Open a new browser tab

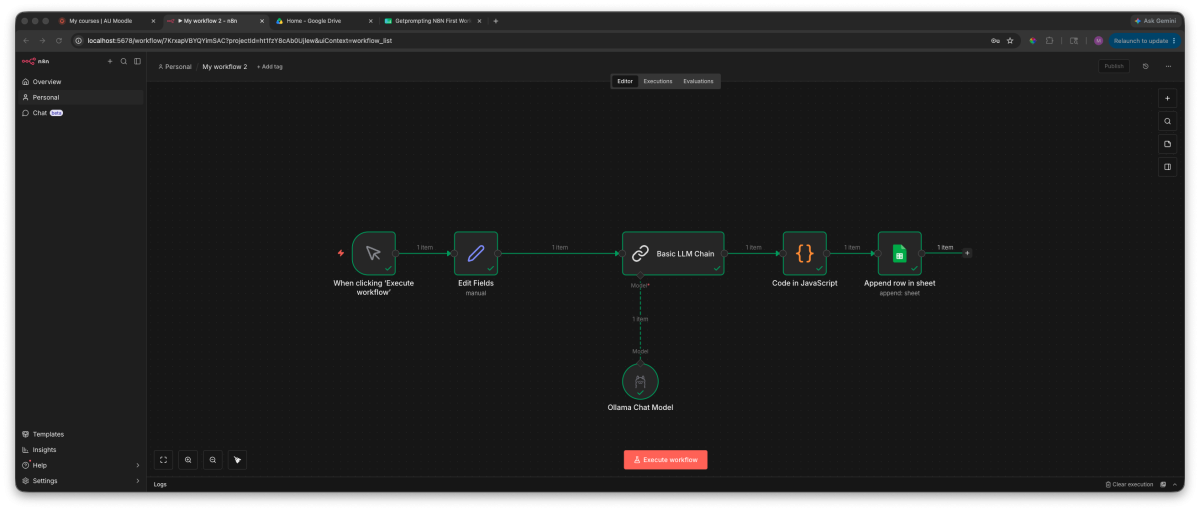[496, 20]
